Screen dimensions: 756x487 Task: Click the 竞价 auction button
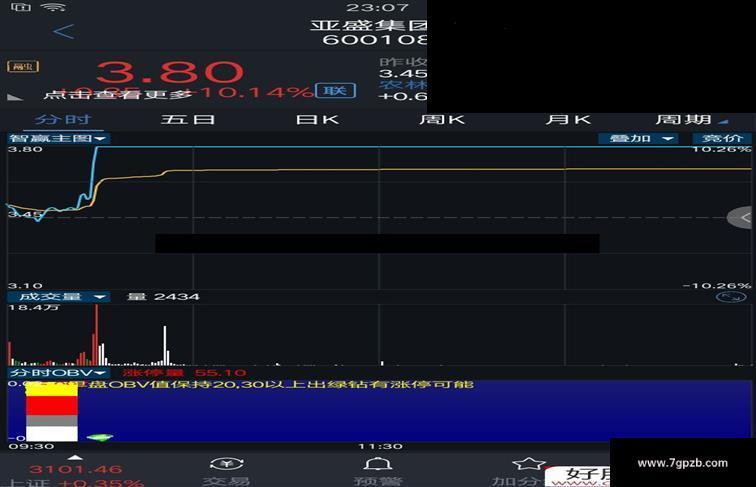click(721, 138)
